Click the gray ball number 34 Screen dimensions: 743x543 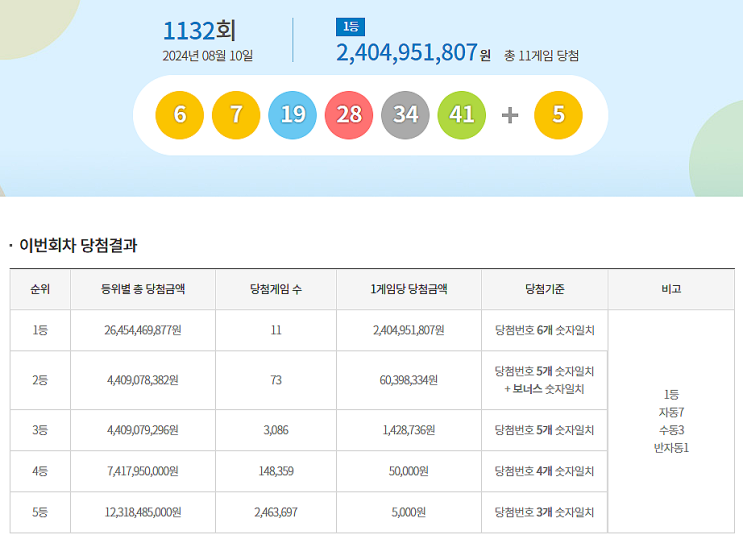click(x=405, y=115)
